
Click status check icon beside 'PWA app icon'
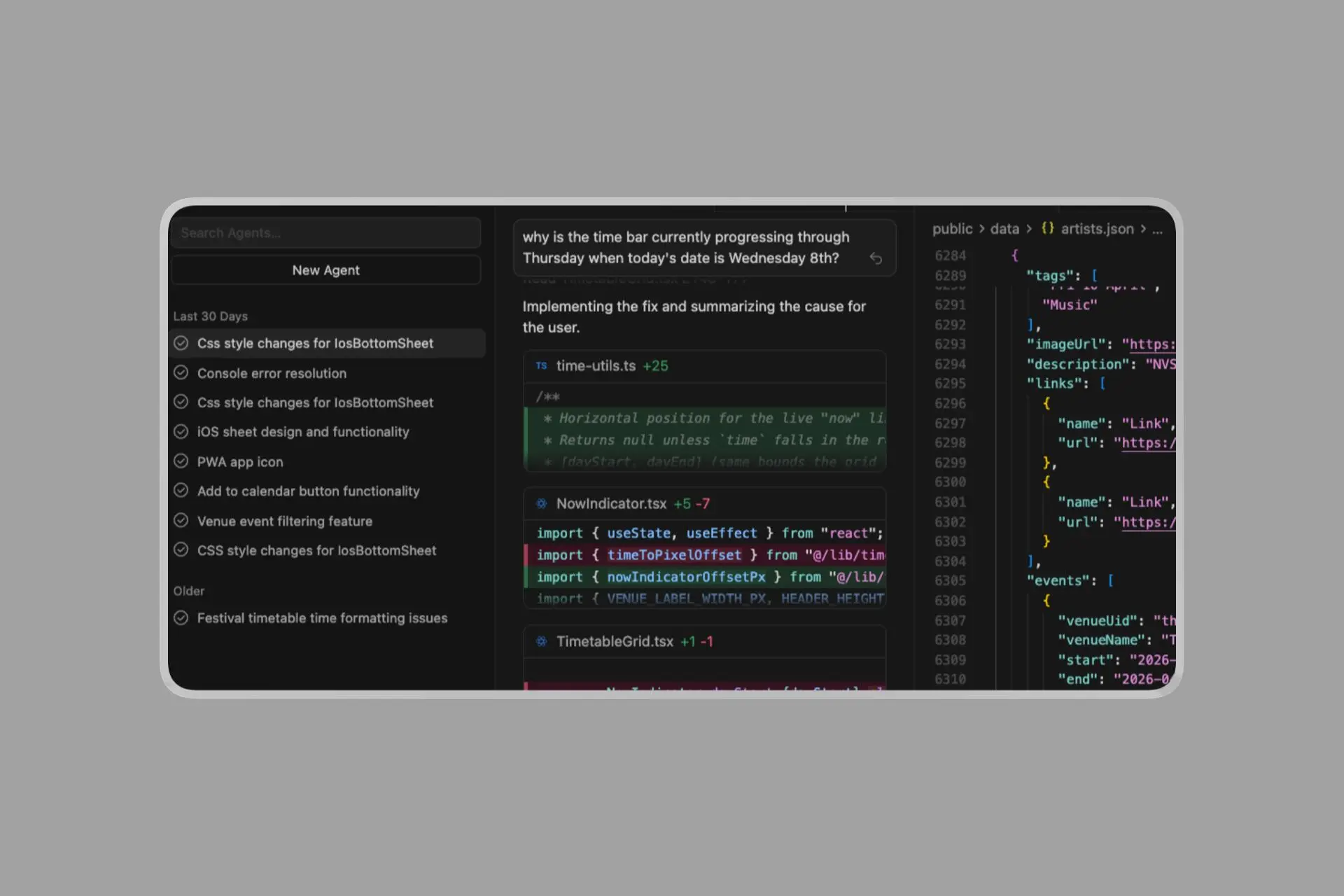181,461
